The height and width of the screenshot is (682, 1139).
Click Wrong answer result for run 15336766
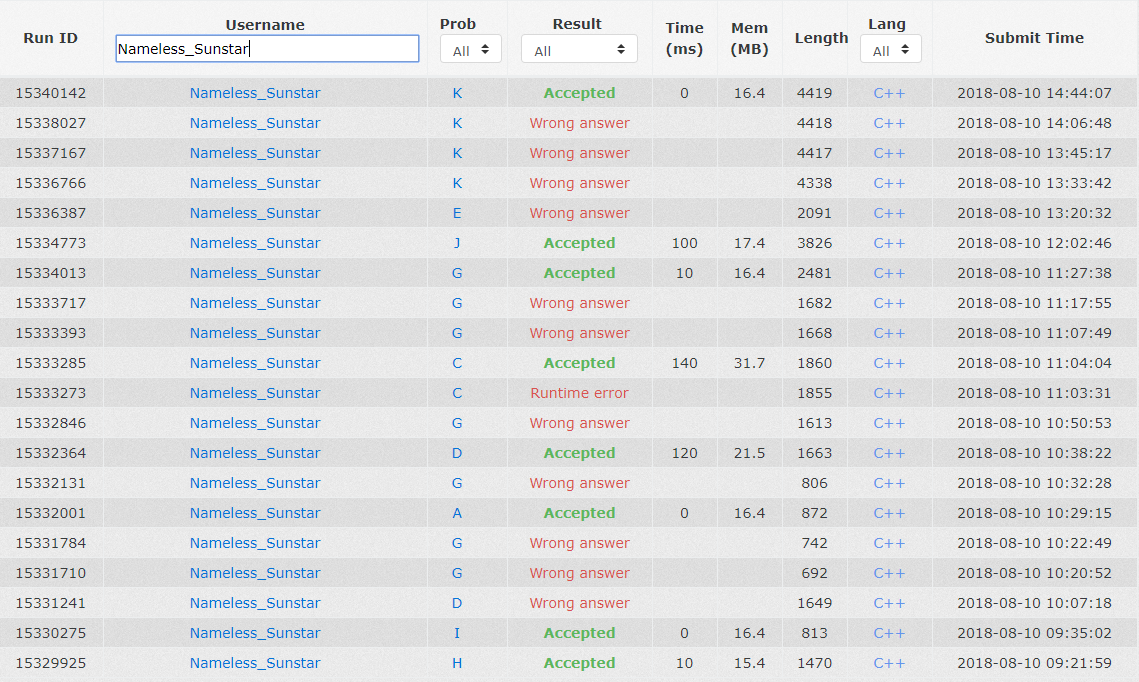[579, 183]
